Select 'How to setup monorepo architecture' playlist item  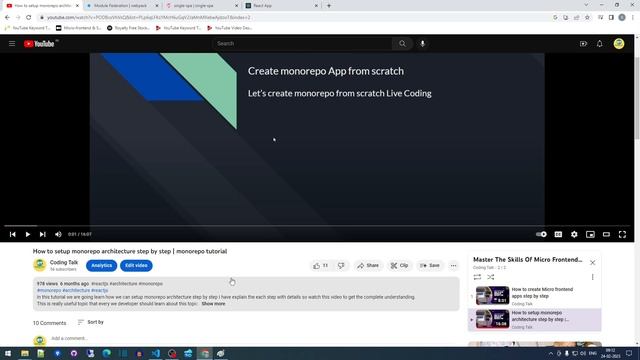point(535,320)
